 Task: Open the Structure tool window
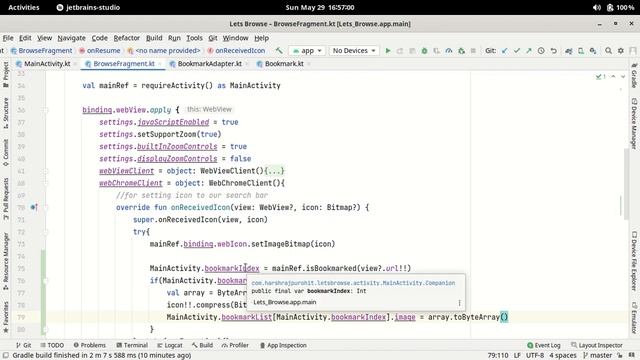pos(6,113)
